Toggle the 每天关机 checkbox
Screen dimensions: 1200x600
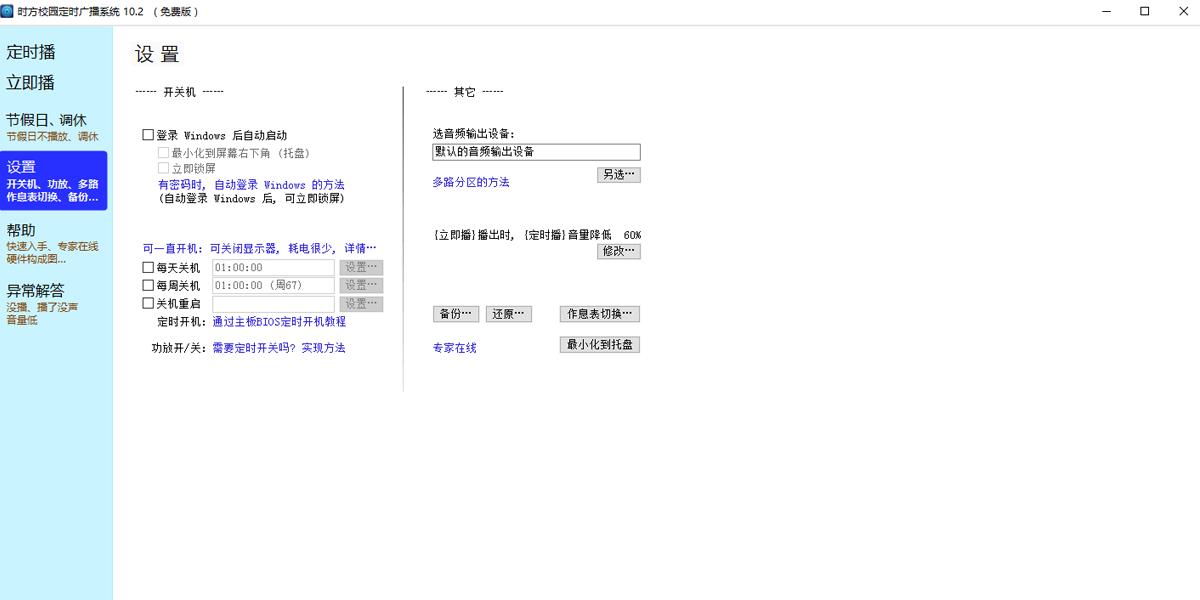pos(149,268)
